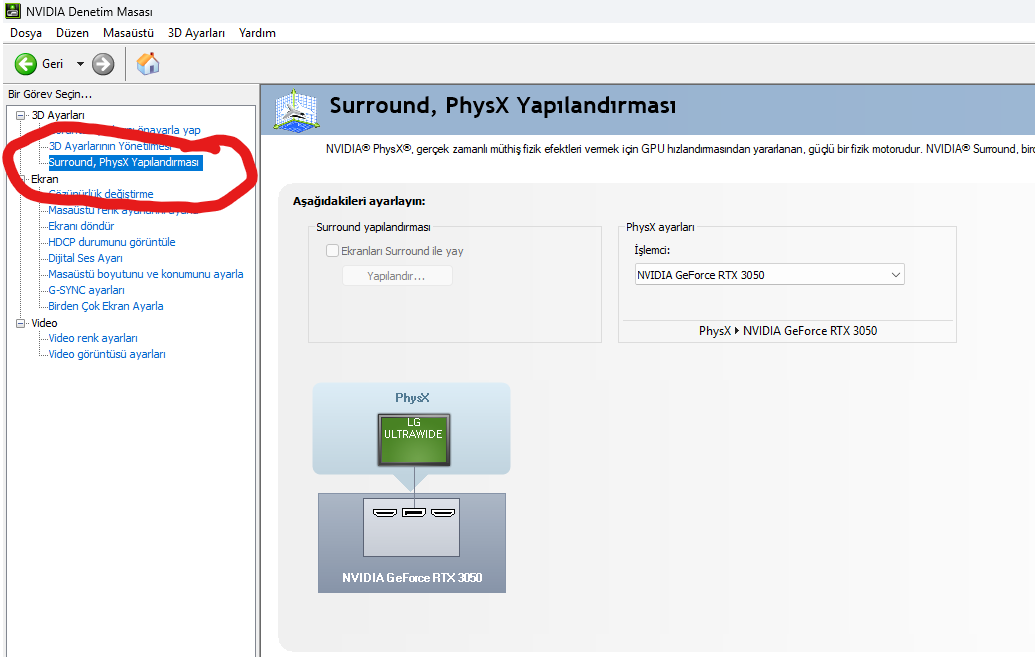Screen dimensions: 1035x657
Task: Open Dijital Ses Ayarı link
Action: (85, 258)
